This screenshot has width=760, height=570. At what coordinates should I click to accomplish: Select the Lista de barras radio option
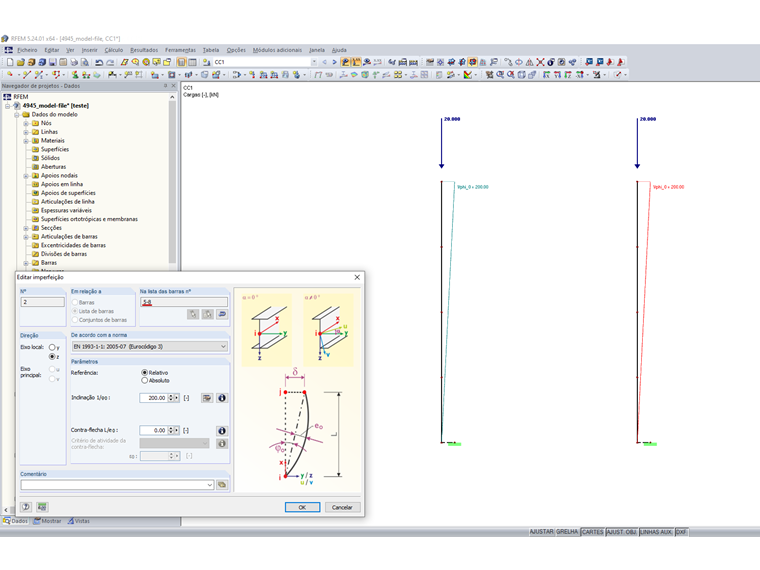pos(75,311)
